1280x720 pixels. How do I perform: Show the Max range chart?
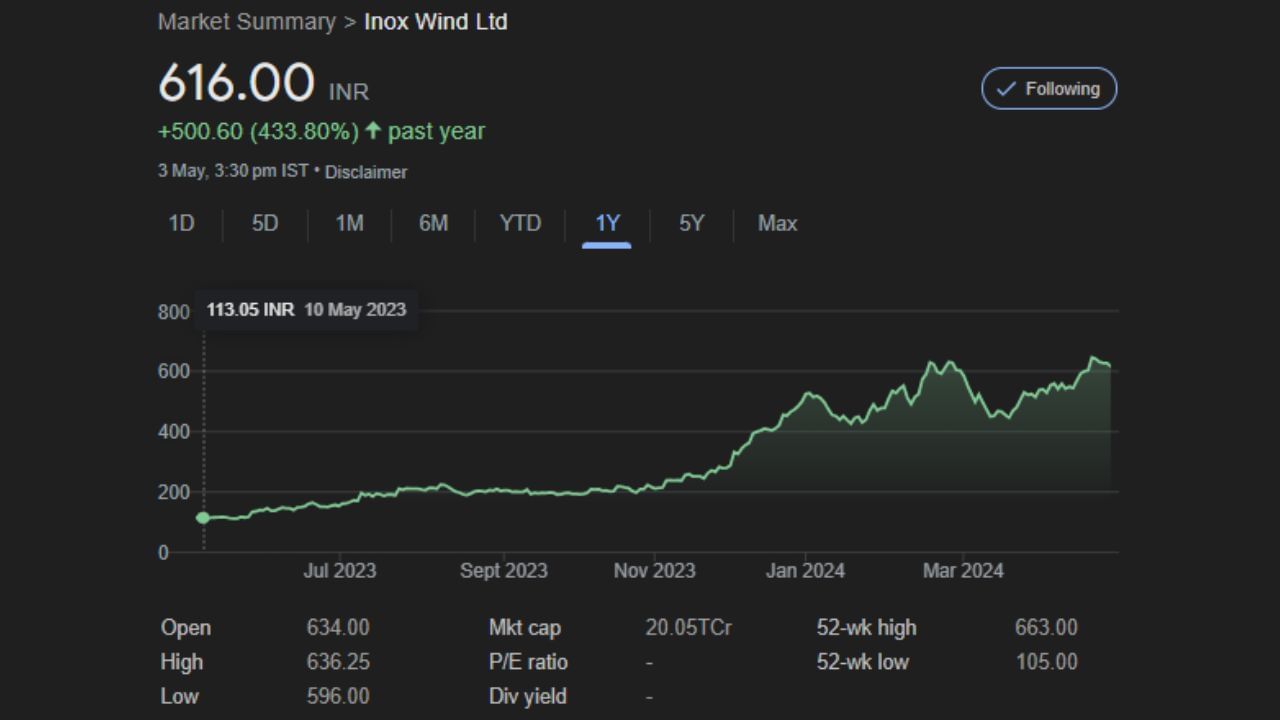(777, 223)
